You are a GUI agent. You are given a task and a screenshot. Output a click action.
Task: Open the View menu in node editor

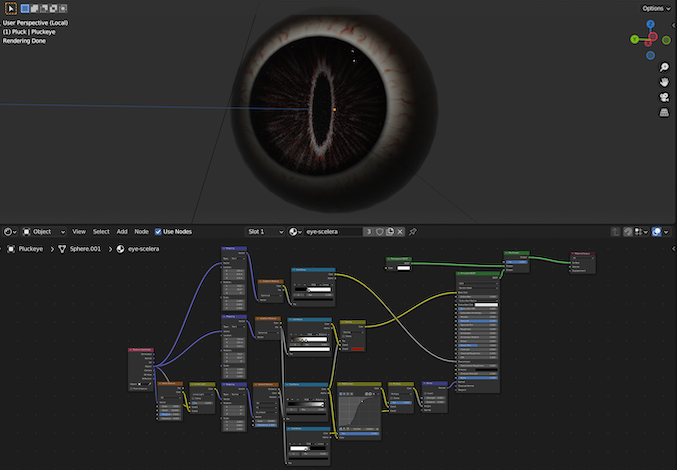coord(79,231)
